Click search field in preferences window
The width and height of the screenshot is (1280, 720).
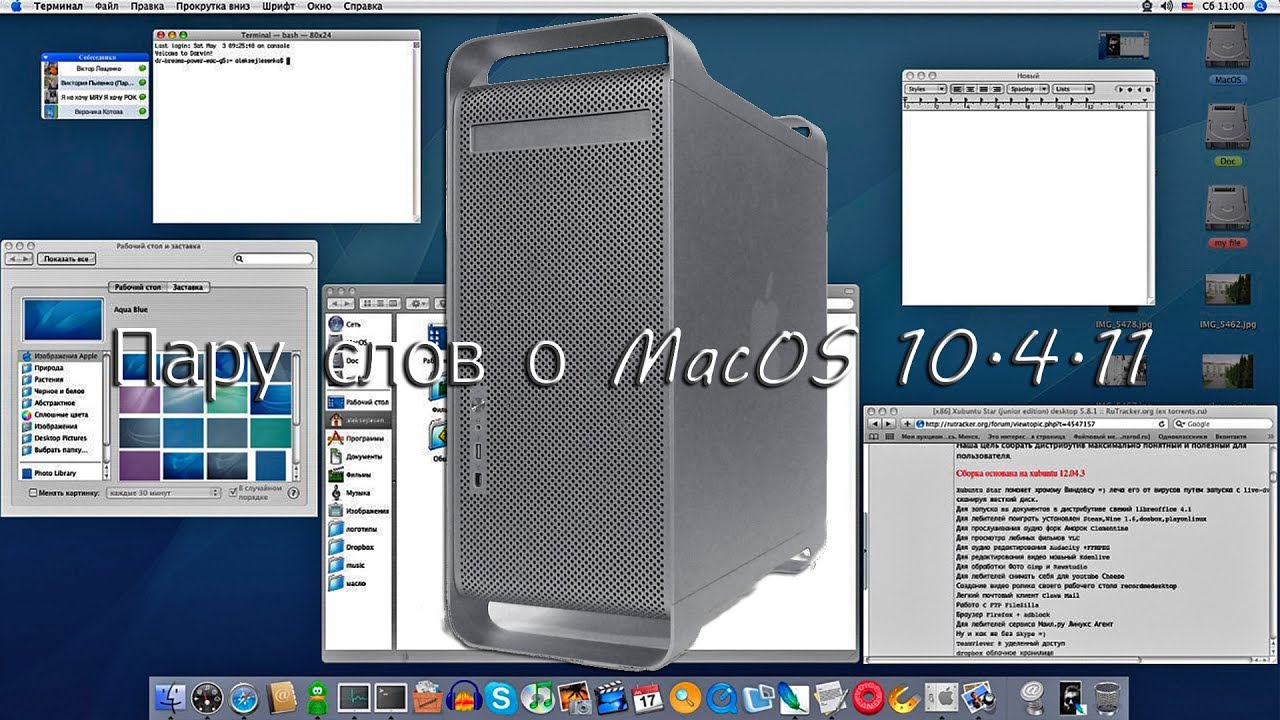click(x=273, y=259)
